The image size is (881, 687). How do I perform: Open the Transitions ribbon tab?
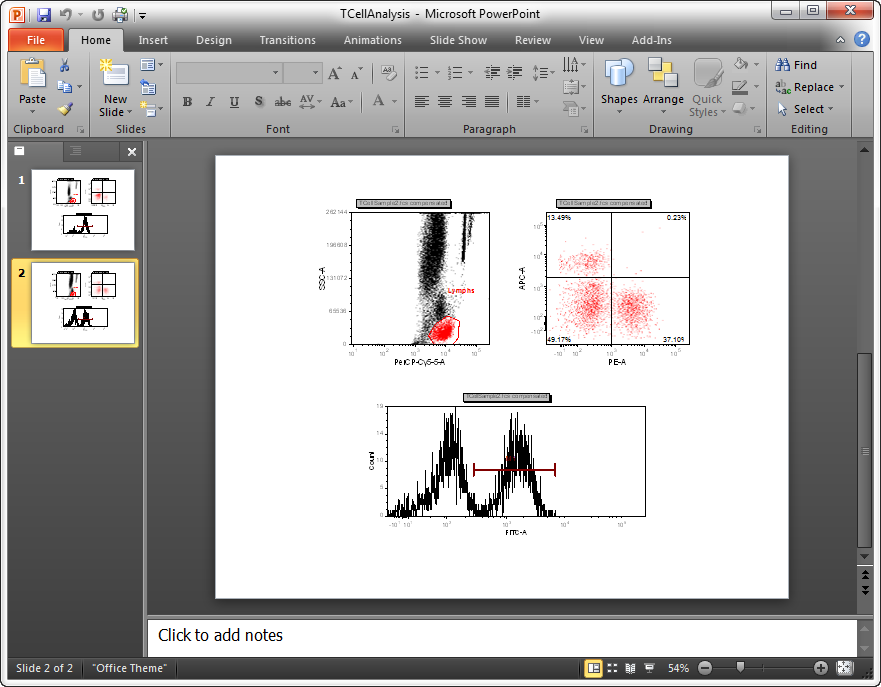pyautogui.click(x=287, y=40)
